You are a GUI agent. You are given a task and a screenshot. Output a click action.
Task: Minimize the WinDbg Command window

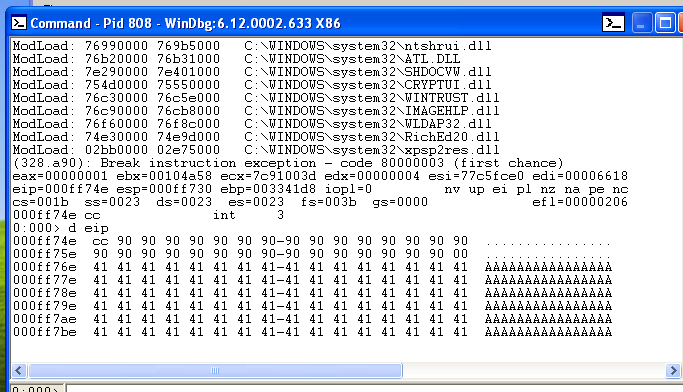(x=641, y=23)
